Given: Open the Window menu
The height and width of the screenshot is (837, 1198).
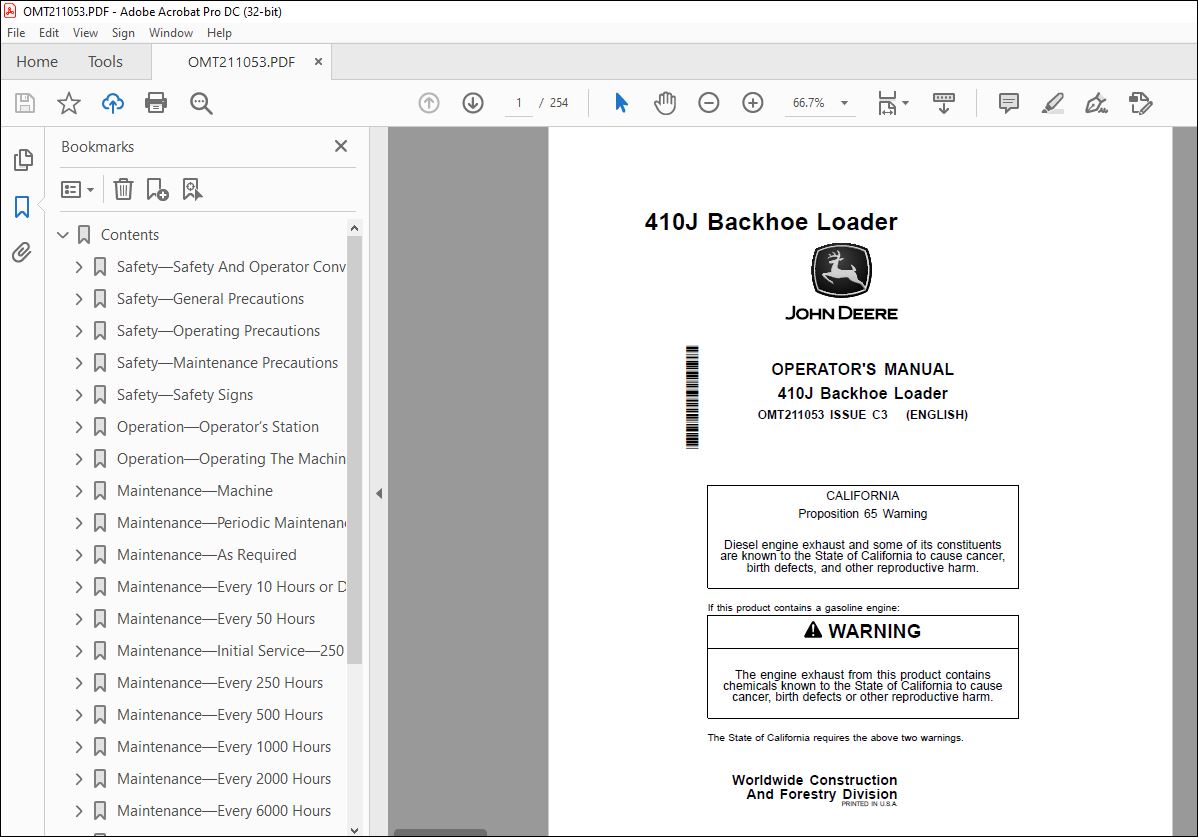Looking at the screenshot, I should [x=170, y=33].
